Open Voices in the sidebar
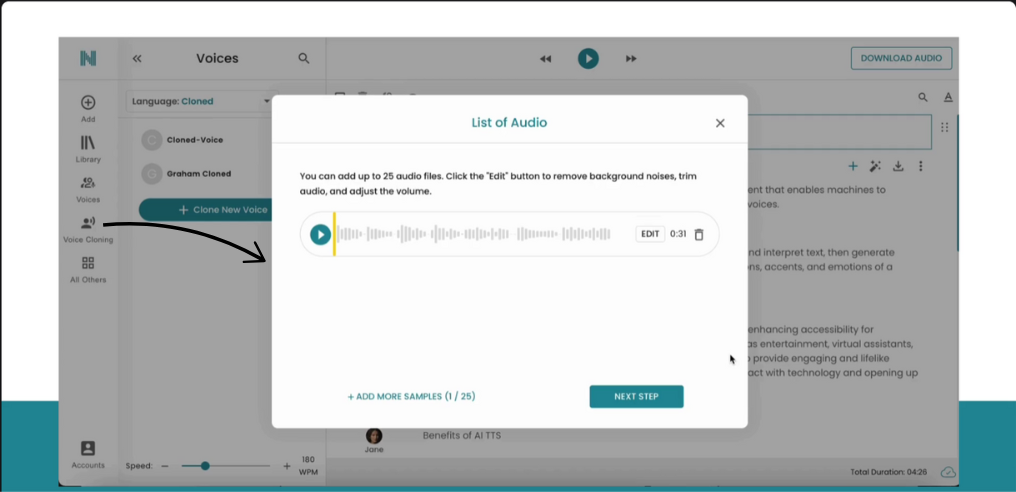The width and height of the screenshot is (1016, 492). click(88, 189)
